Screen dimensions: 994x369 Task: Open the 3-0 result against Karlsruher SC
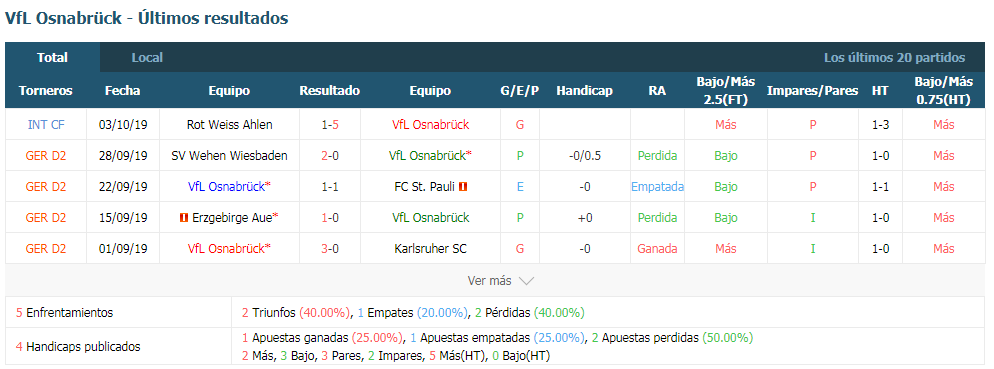coord(330,249)
